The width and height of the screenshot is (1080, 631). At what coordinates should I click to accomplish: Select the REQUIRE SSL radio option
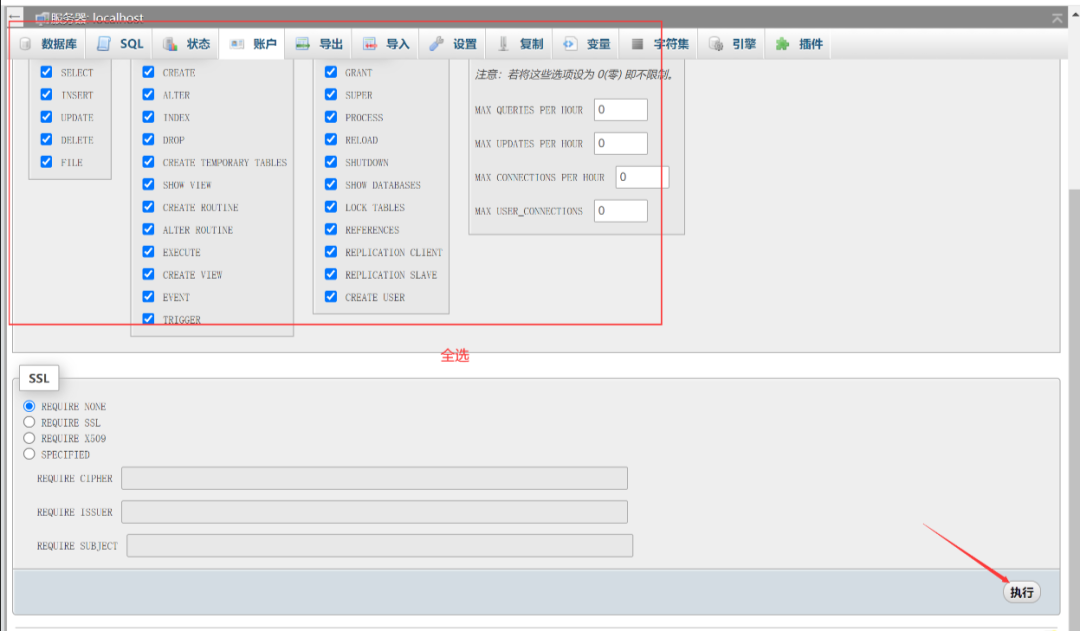29,422
